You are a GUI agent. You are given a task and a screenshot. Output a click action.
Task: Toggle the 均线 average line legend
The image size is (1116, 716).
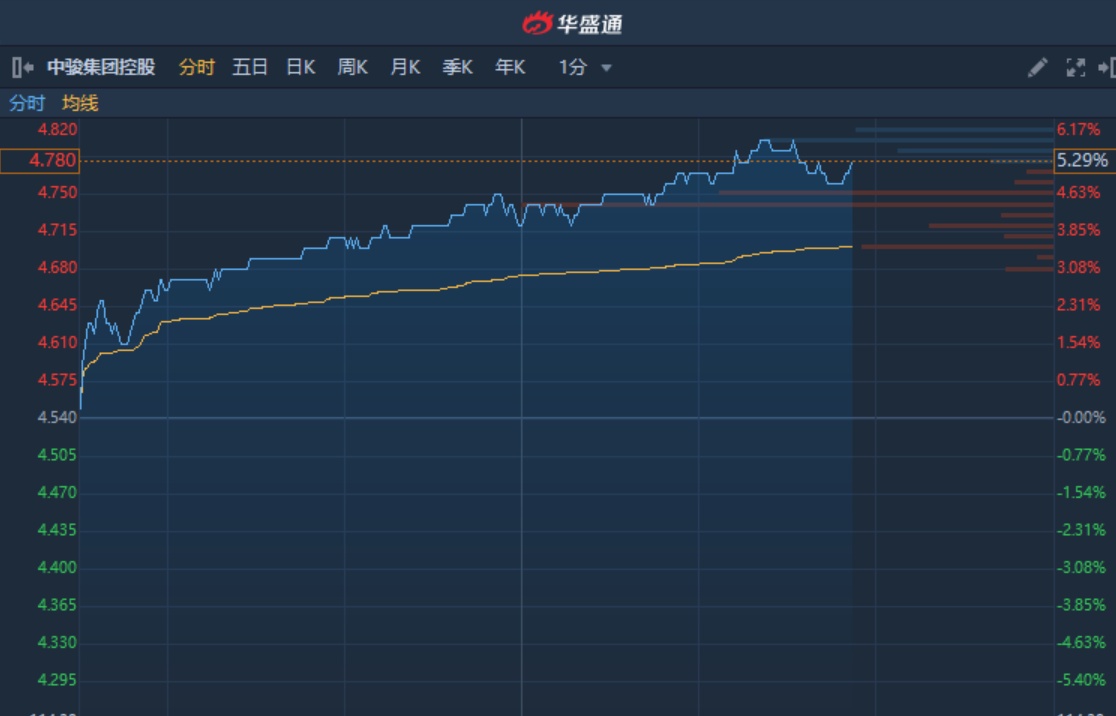[80, 103]
